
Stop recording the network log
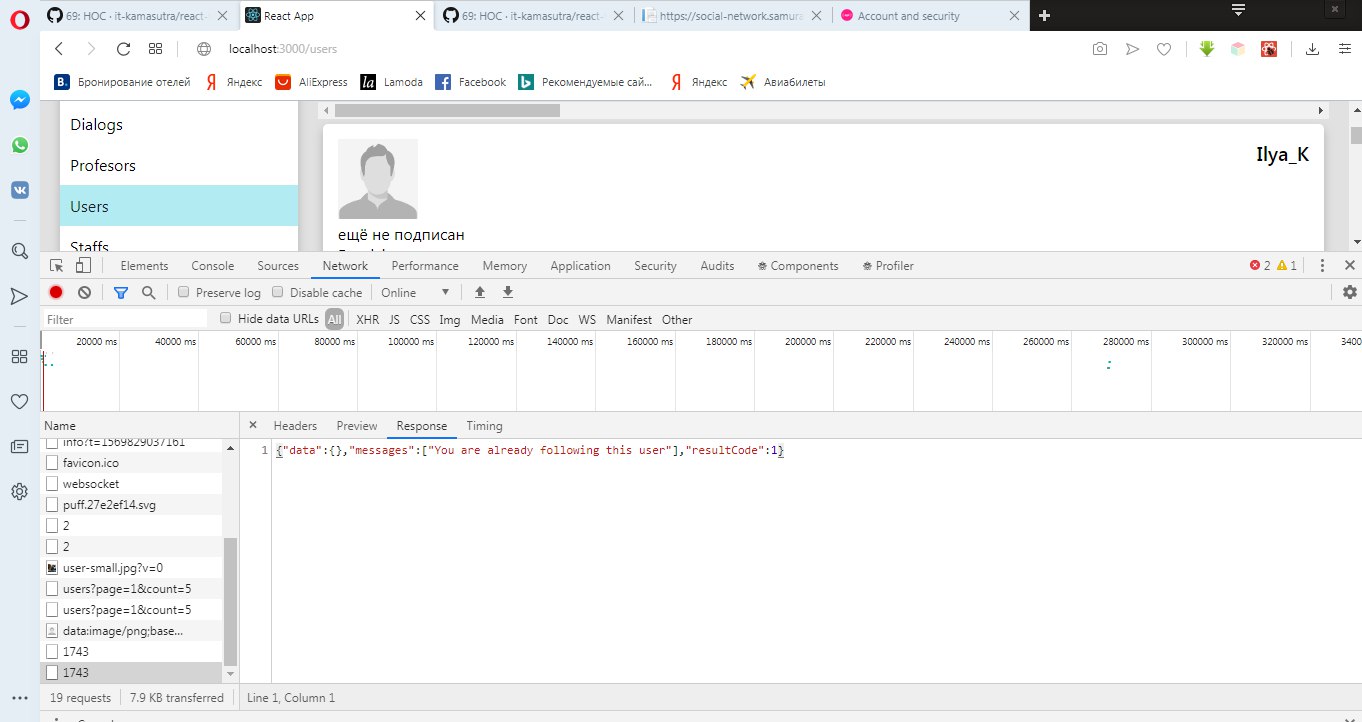click(x=56, y=292)
